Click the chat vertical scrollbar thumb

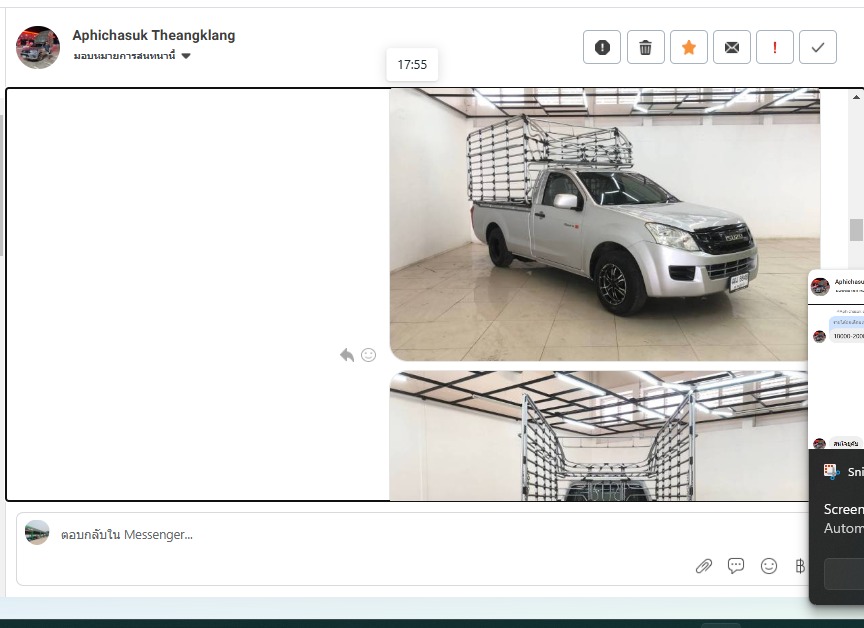coord(856,230)
